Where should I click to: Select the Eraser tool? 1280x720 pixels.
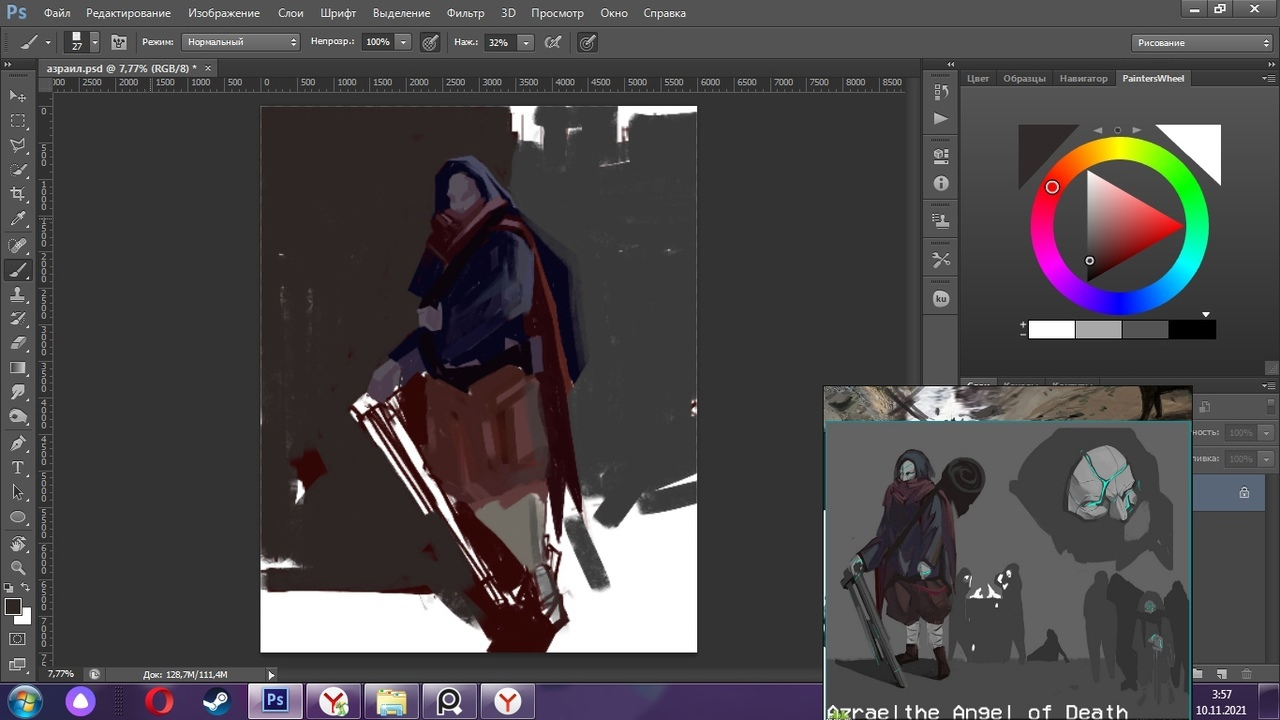[18, 343]
